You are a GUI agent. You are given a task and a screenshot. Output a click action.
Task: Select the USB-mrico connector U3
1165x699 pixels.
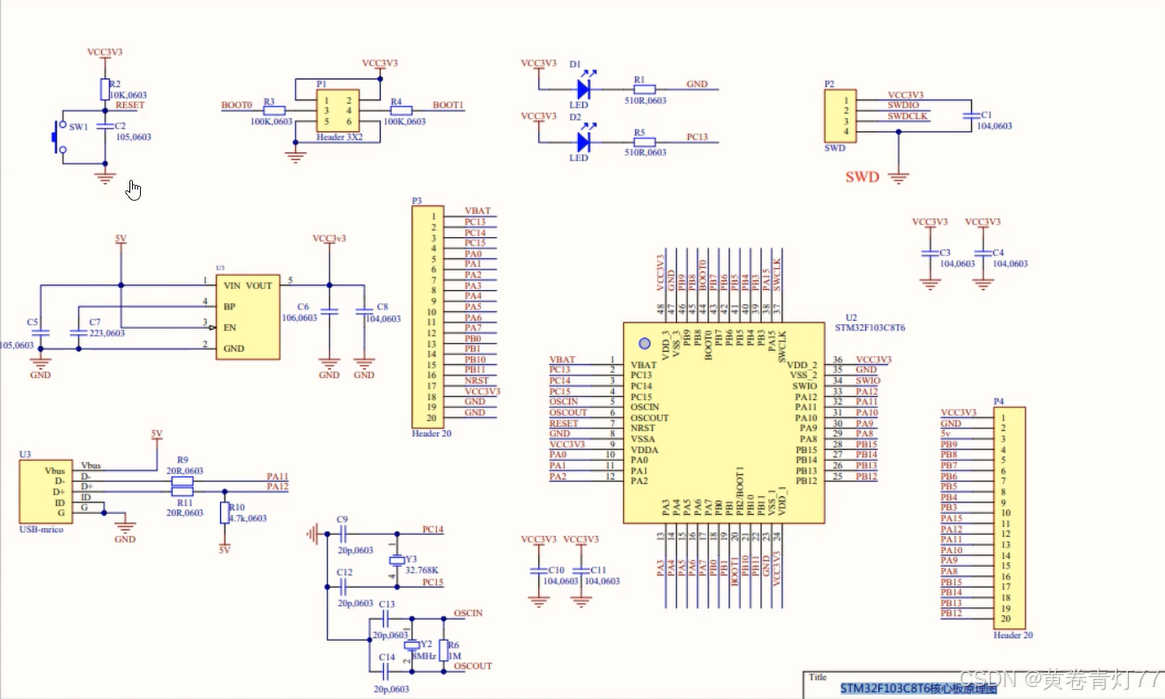46,492
